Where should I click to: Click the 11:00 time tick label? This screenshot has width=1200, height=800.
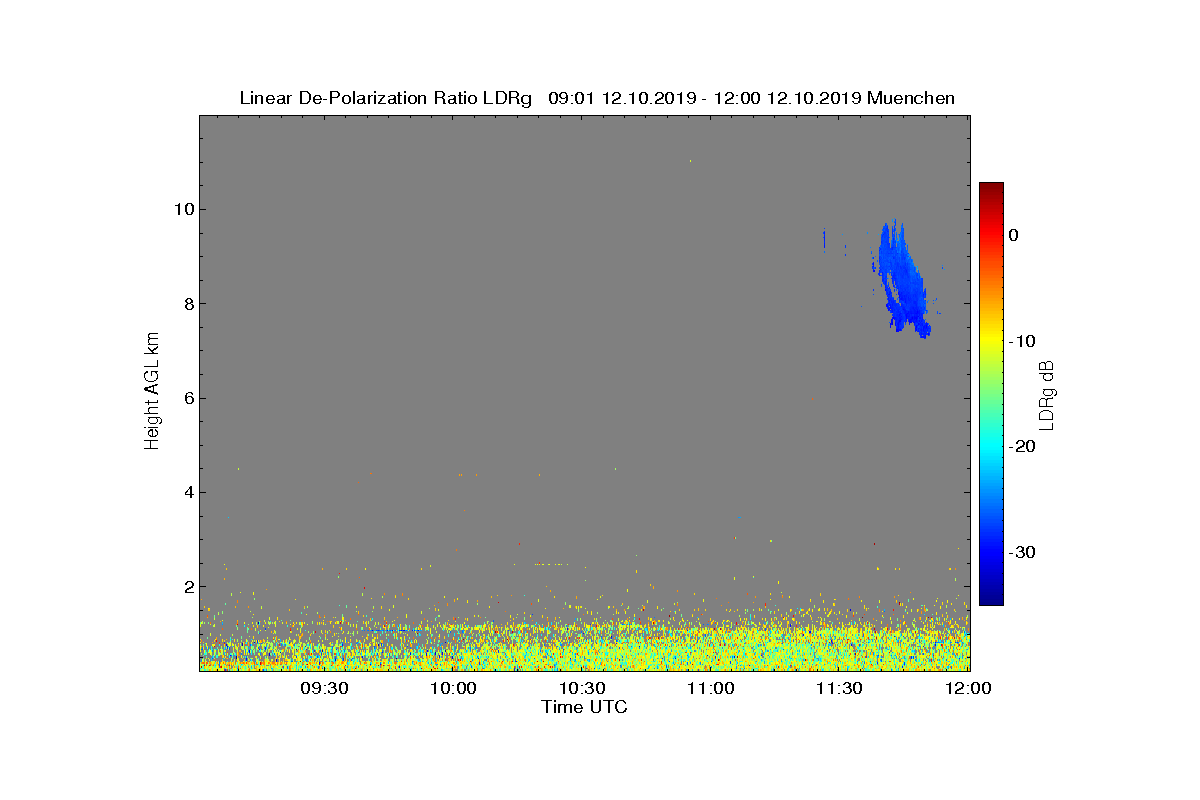tap(711, 688)
